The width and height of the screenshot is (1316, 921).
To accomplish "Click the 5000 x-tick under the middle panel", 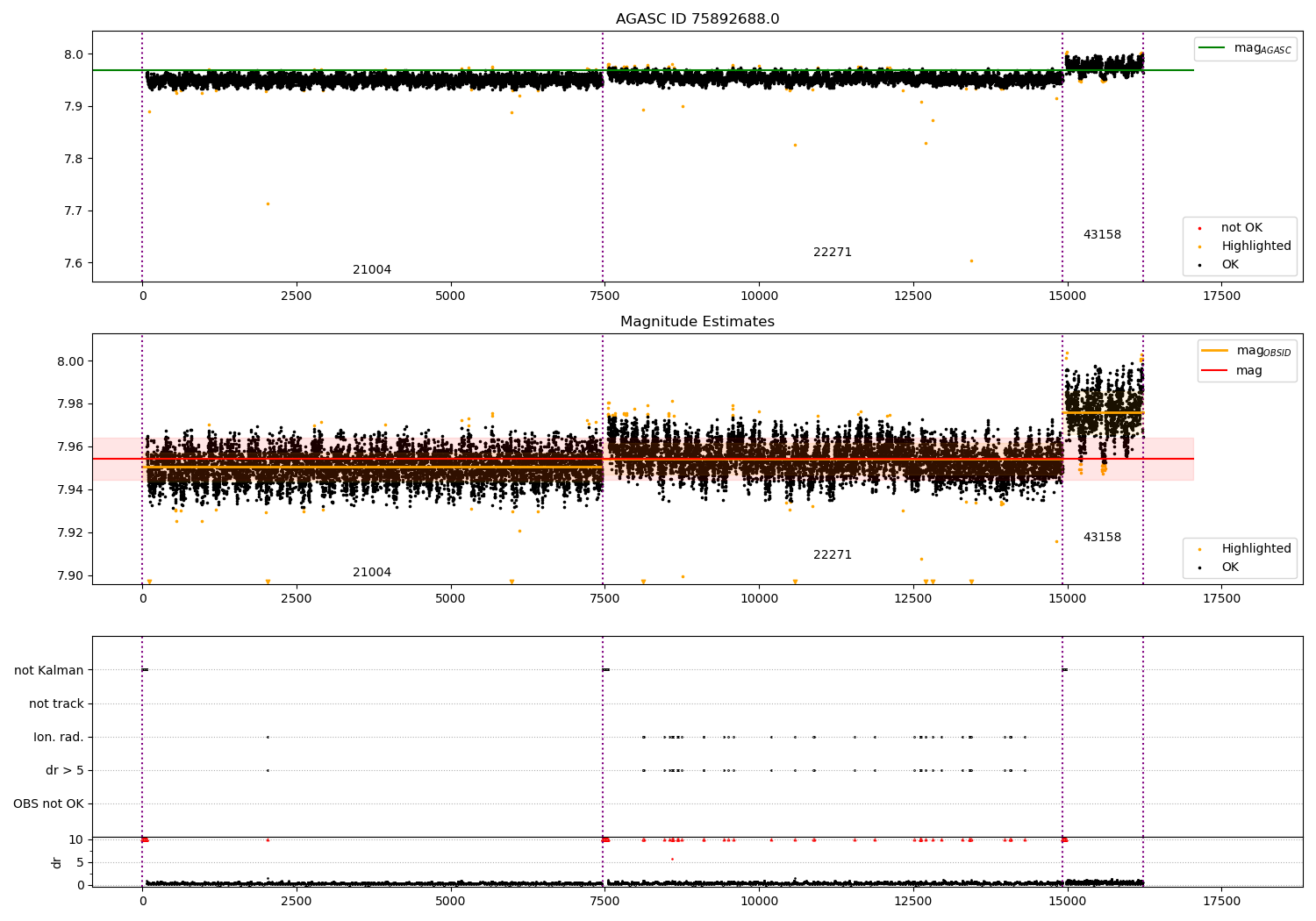I will pos(450,599).
